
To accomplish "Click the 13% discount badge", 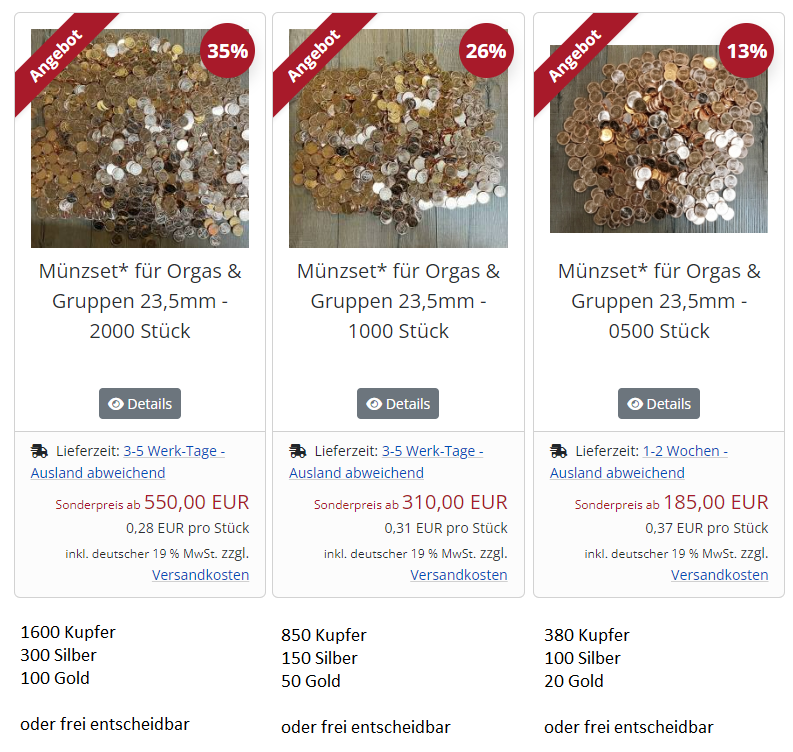I will tap(746, 51).
